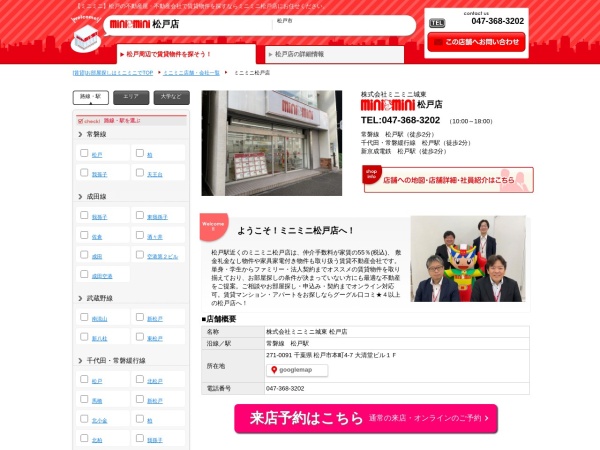Check the 天王台 station checkbox
The width and height of the screenshot is (600, 450).
140,173
